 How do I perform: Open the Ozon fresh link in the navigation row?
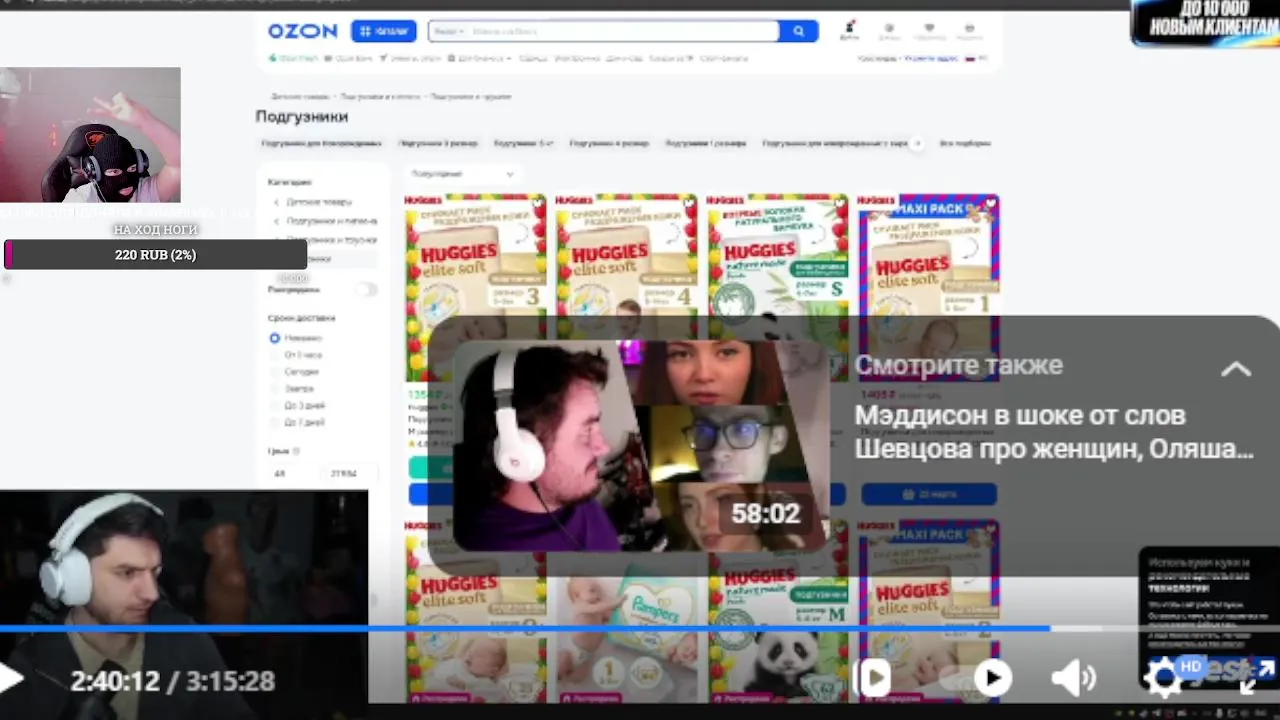pyautogui.click(x=293, y=58)
